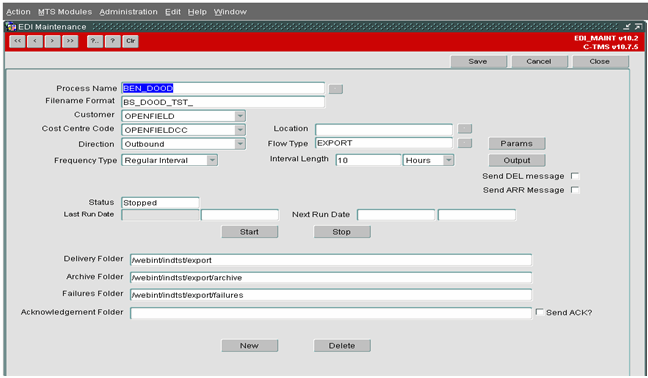Viewport: 648px width, 378px height.
Task: Click the Failures Folder field
Action: 331,295
